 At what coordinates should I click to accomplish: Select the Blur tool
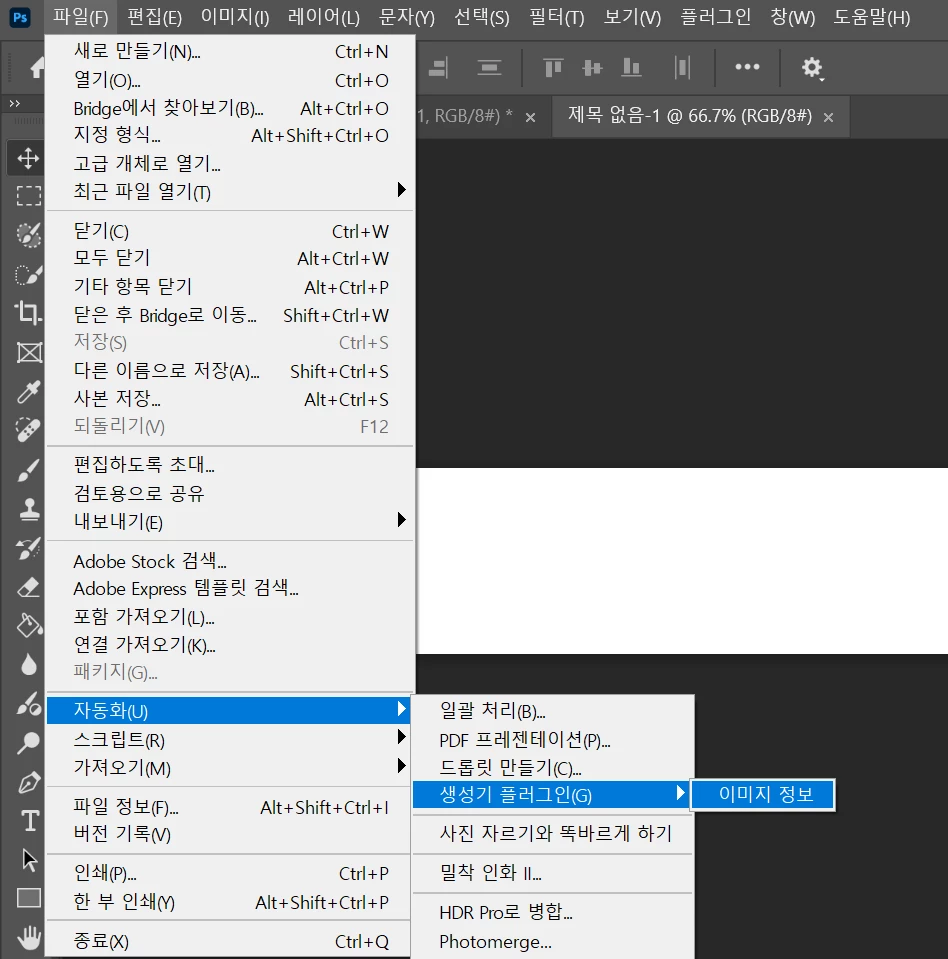pos(28,664)
